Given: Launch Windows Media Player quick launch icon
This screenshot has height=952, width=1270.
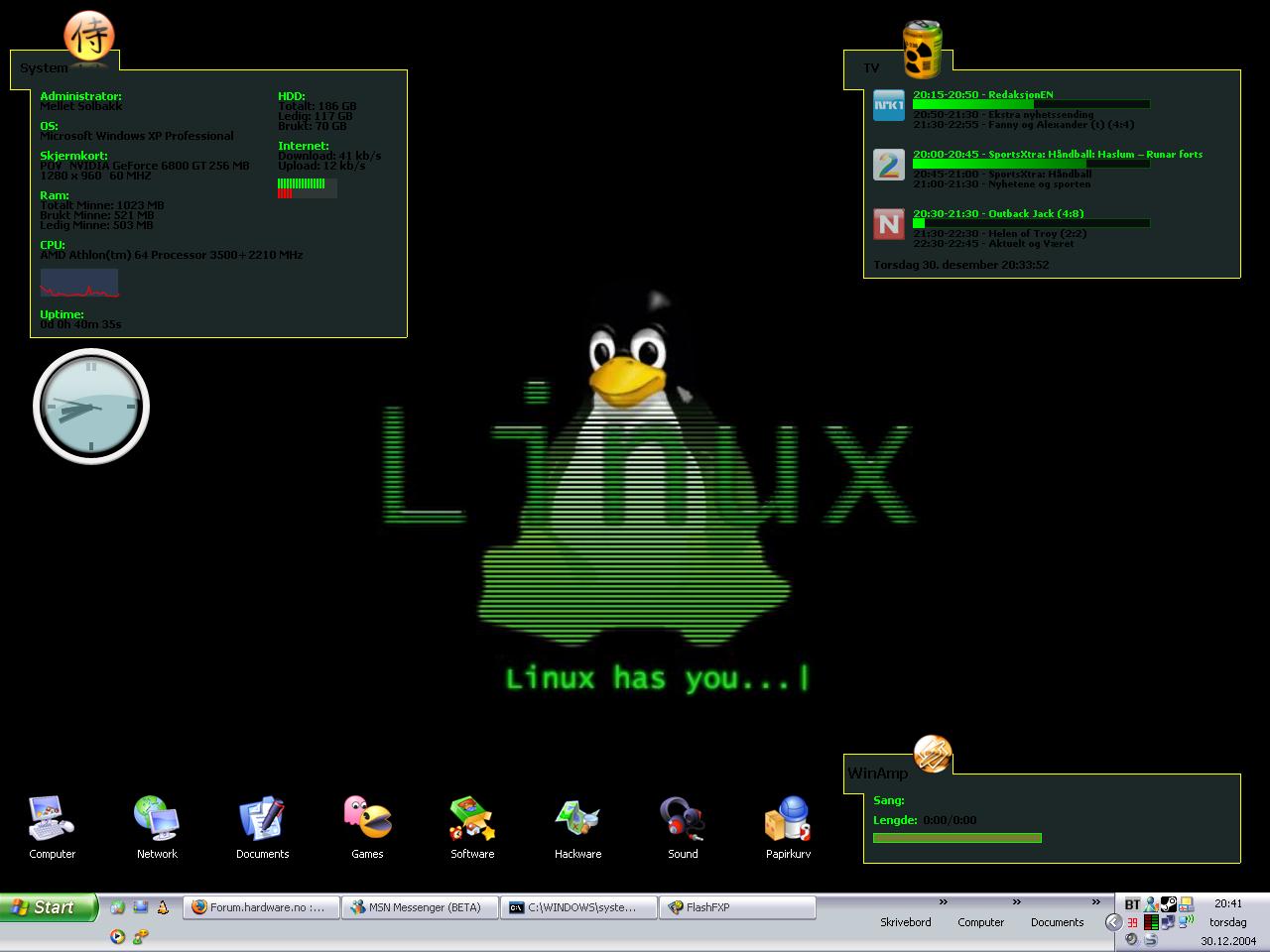Looking at the screenshot, I should [x=118, y=936].
